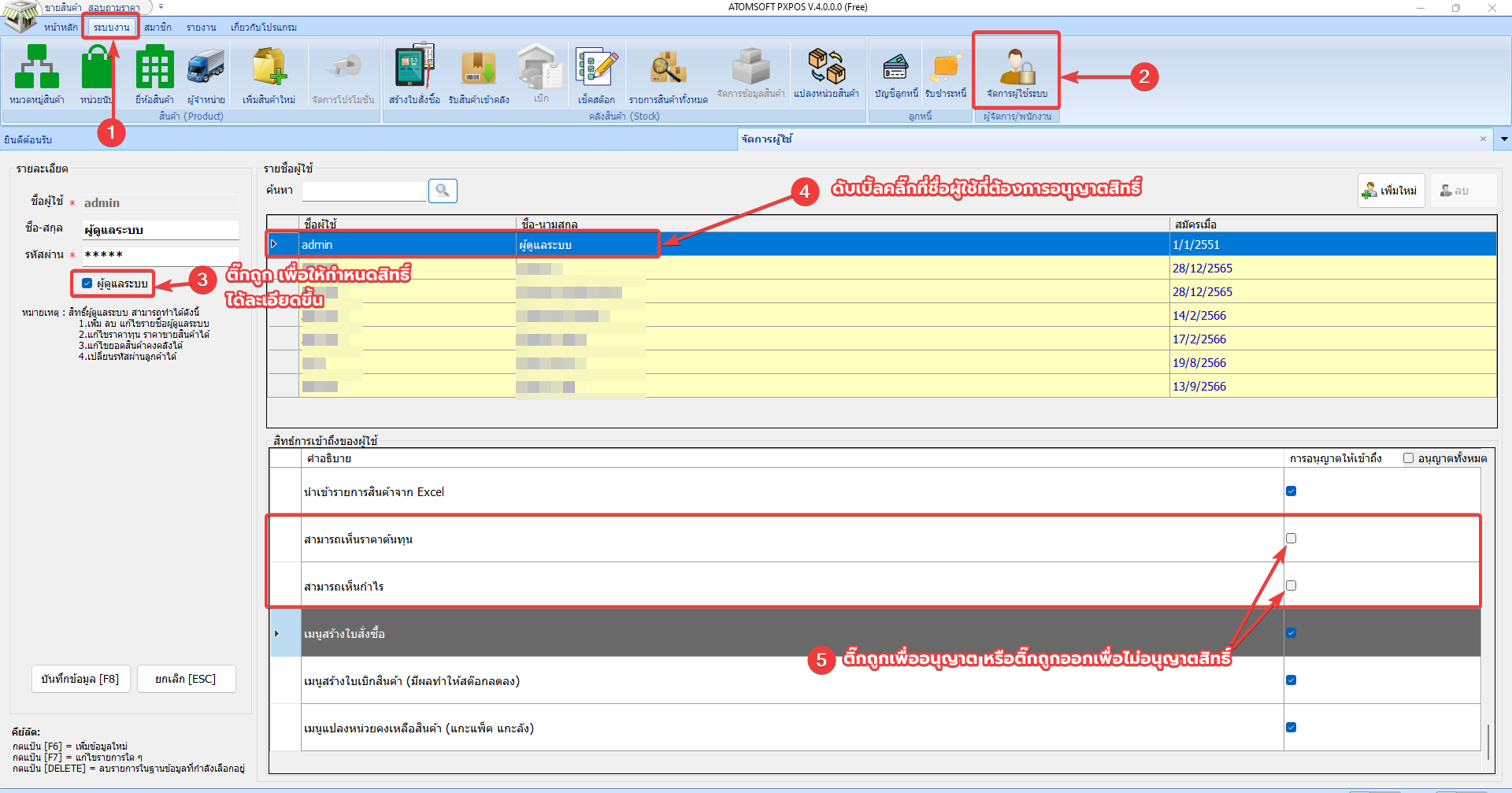Screen dimensions: 1512x793
Task: Open the tab list dropdown beside จัดการผู้ใช้ tab
Action: (x=1503, y=139)
